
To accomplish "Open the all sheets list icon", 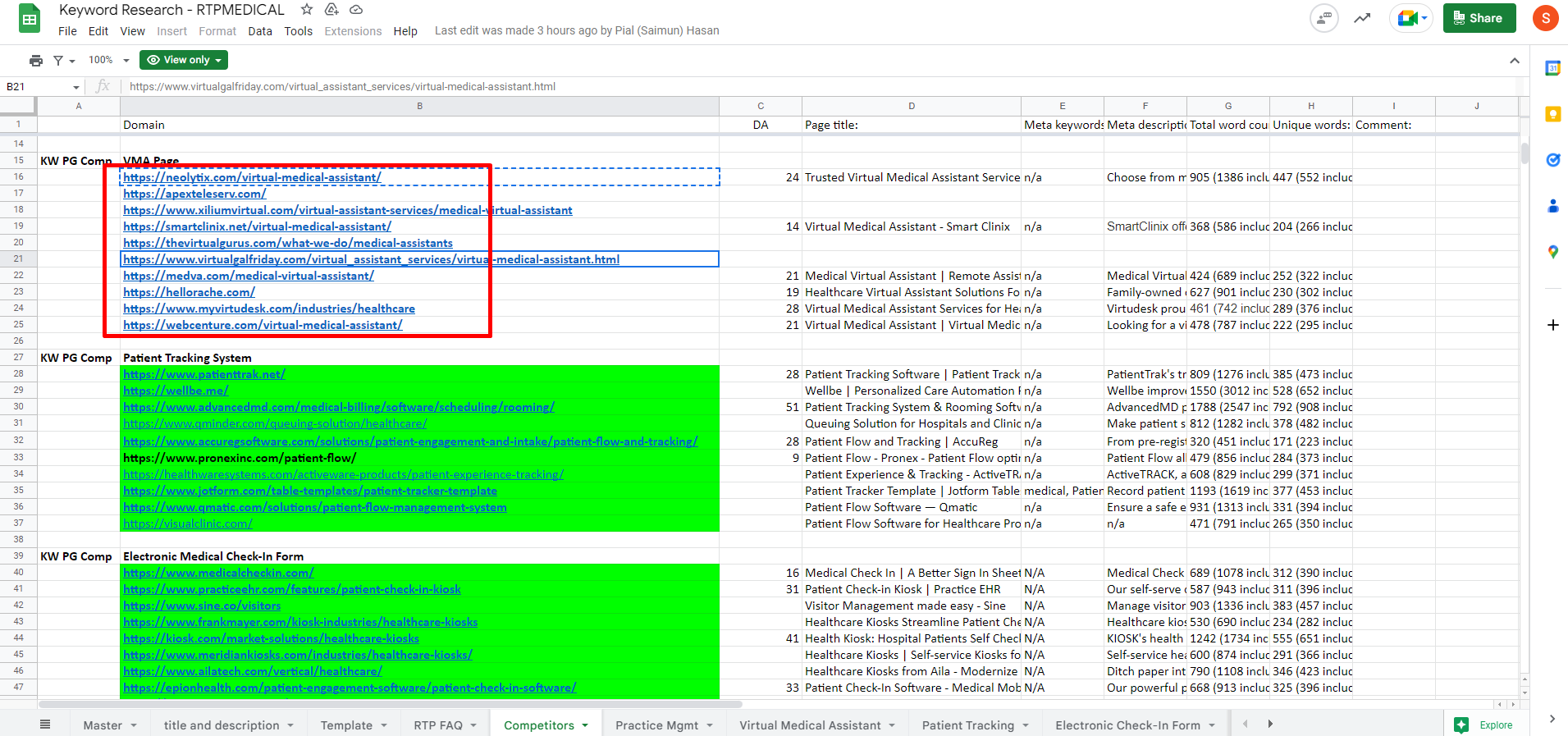I will pyautogui.click(x=45, y=725).
